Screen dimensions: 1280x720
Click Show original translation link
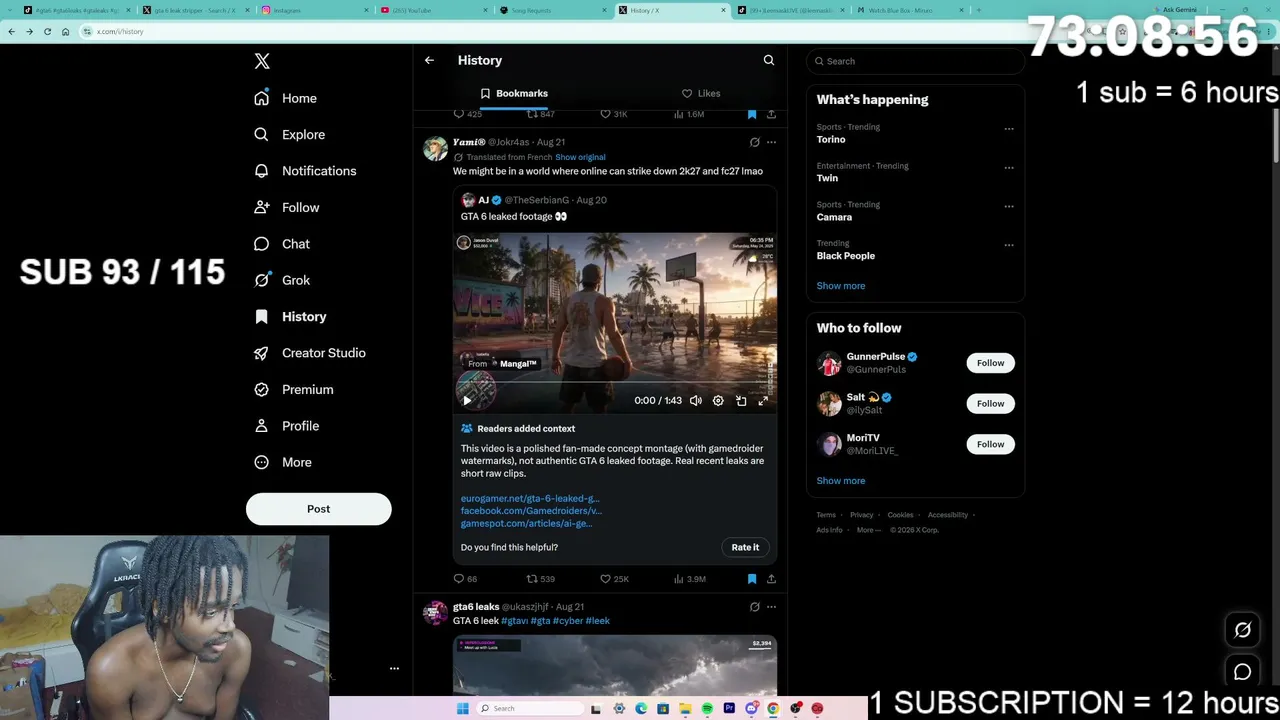580,157
